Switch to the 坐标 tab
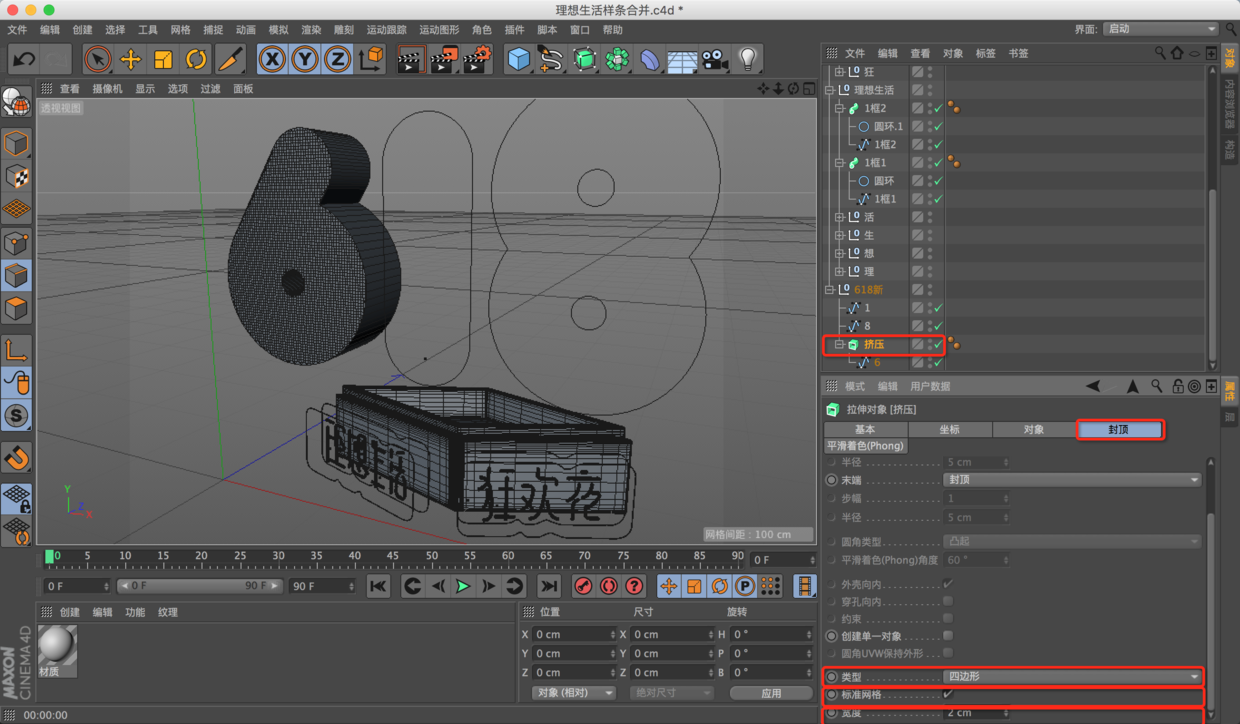The width and height of the screenshot is (1240, 724). pos(949,429)
